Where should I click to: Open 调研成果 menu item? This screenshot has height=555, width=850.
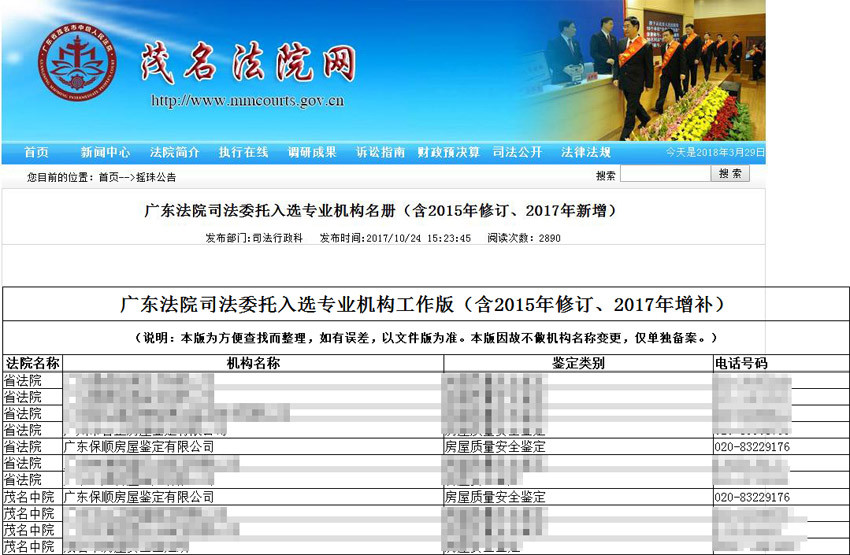click(x=312, y=152)
